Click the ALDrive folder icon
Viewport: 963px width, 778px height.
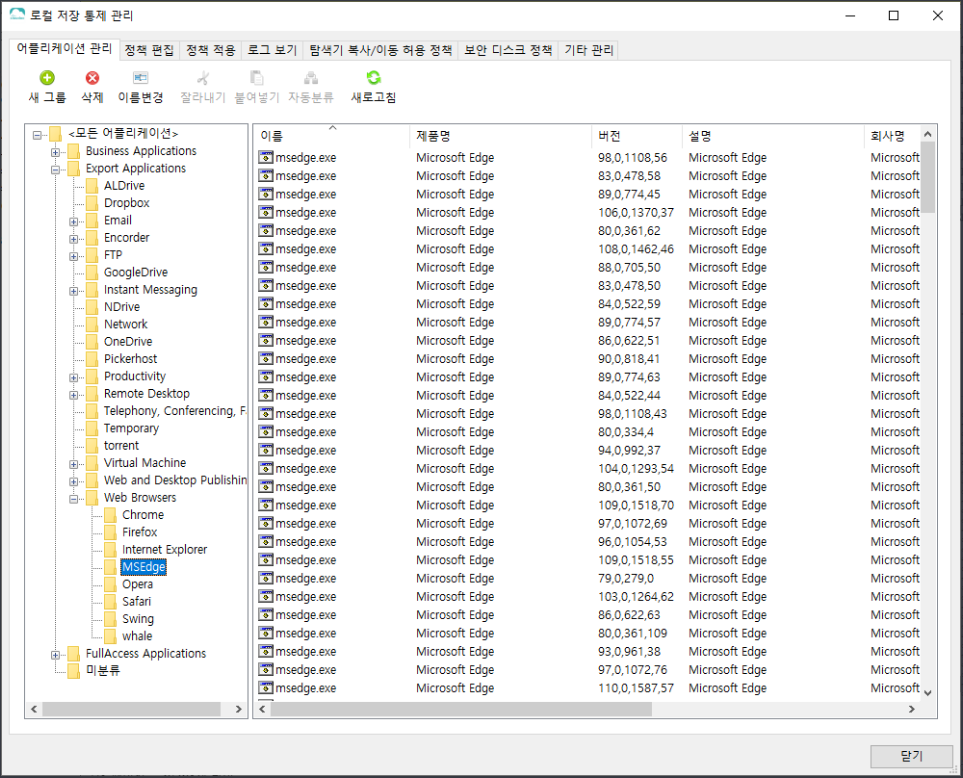click(92, 185)
